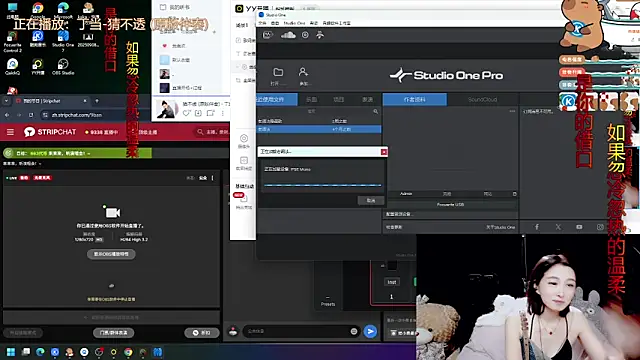This screenshot has height=360, width=640.
Task: Open Microsoft Edge from the taskbar
Action: click(x=40, y=352)
